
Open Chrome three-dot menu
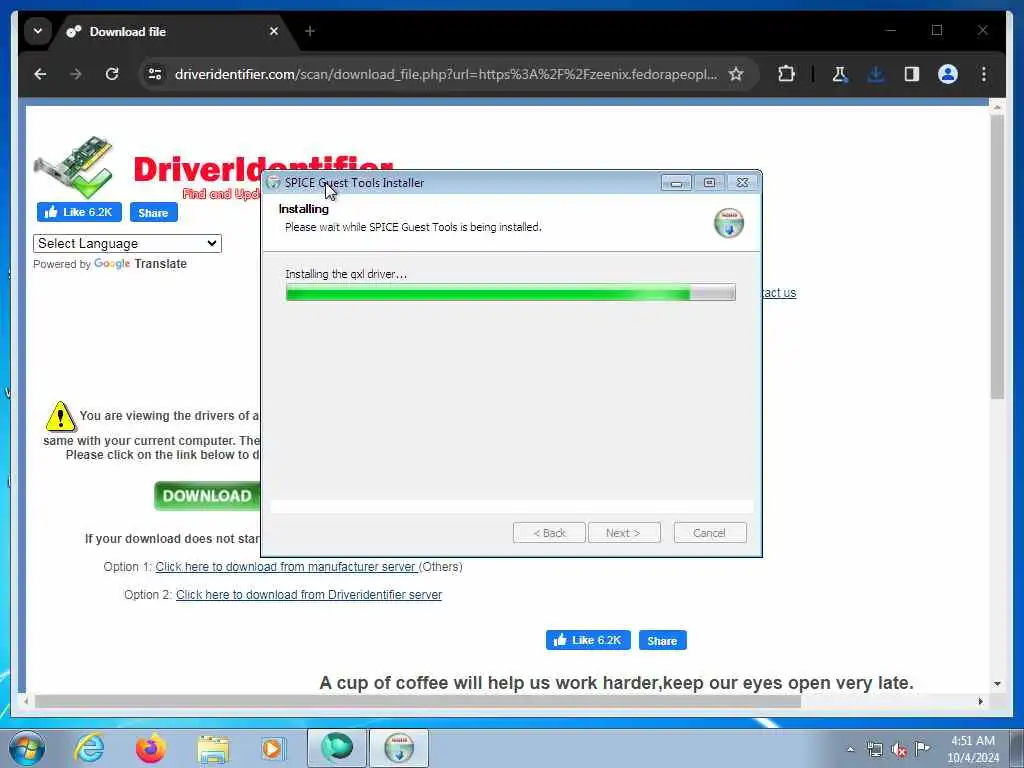coord(984,74)
